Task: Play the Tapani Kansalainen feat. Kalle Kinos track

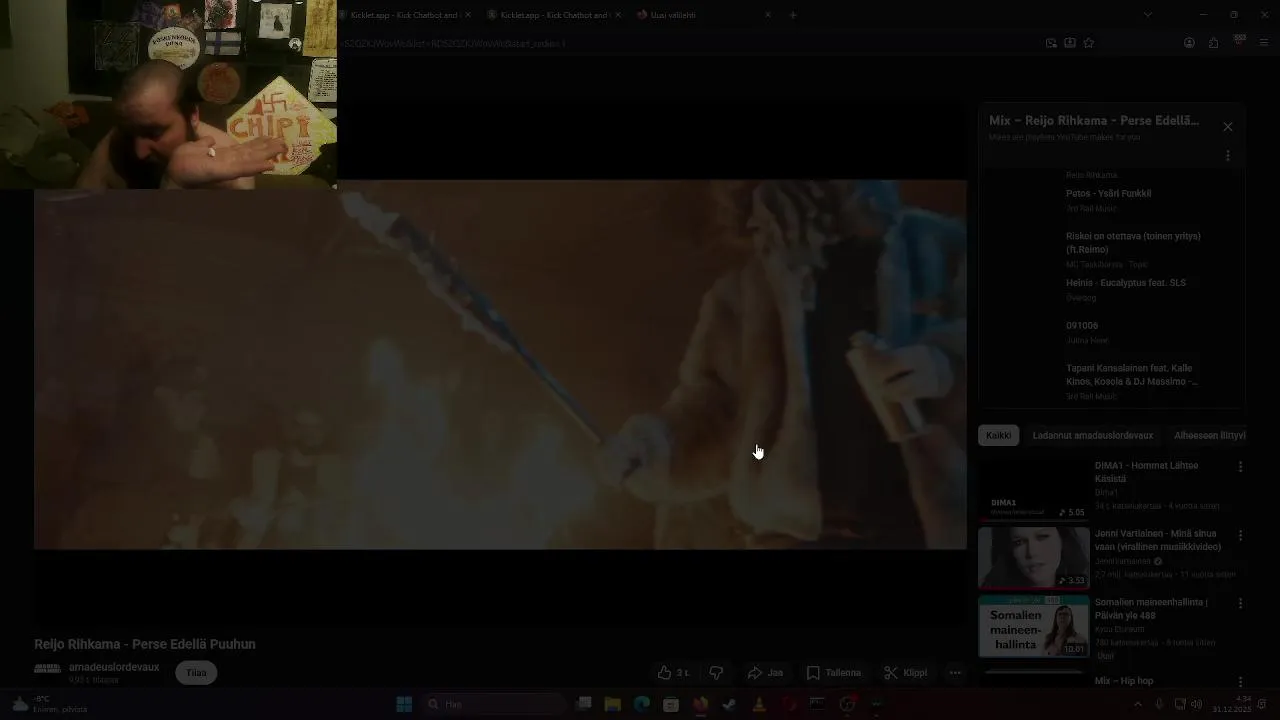Action: [1131, 375]
